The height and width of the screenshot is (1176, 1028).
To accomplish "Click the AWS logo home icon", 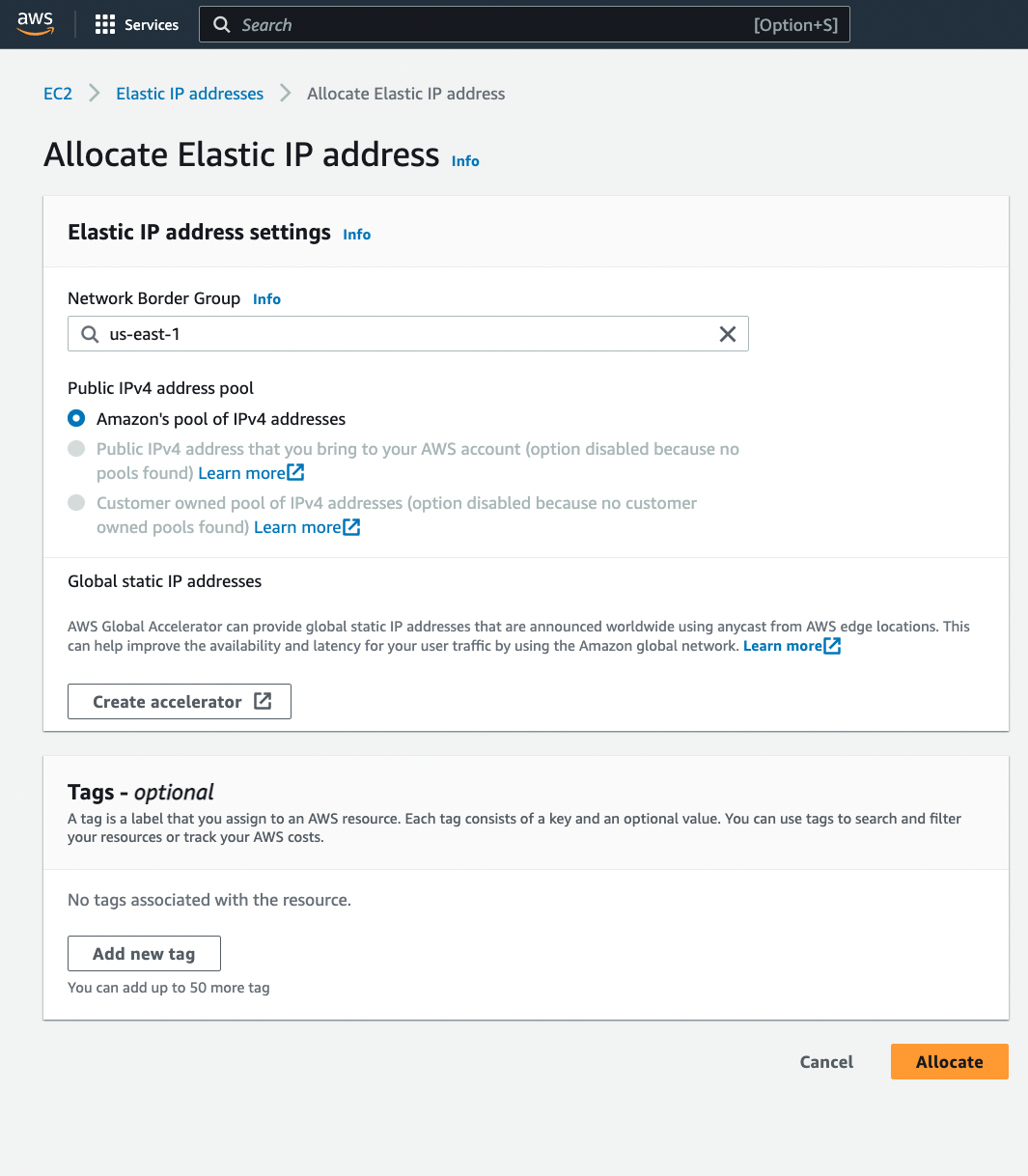I will click(36, 24).
